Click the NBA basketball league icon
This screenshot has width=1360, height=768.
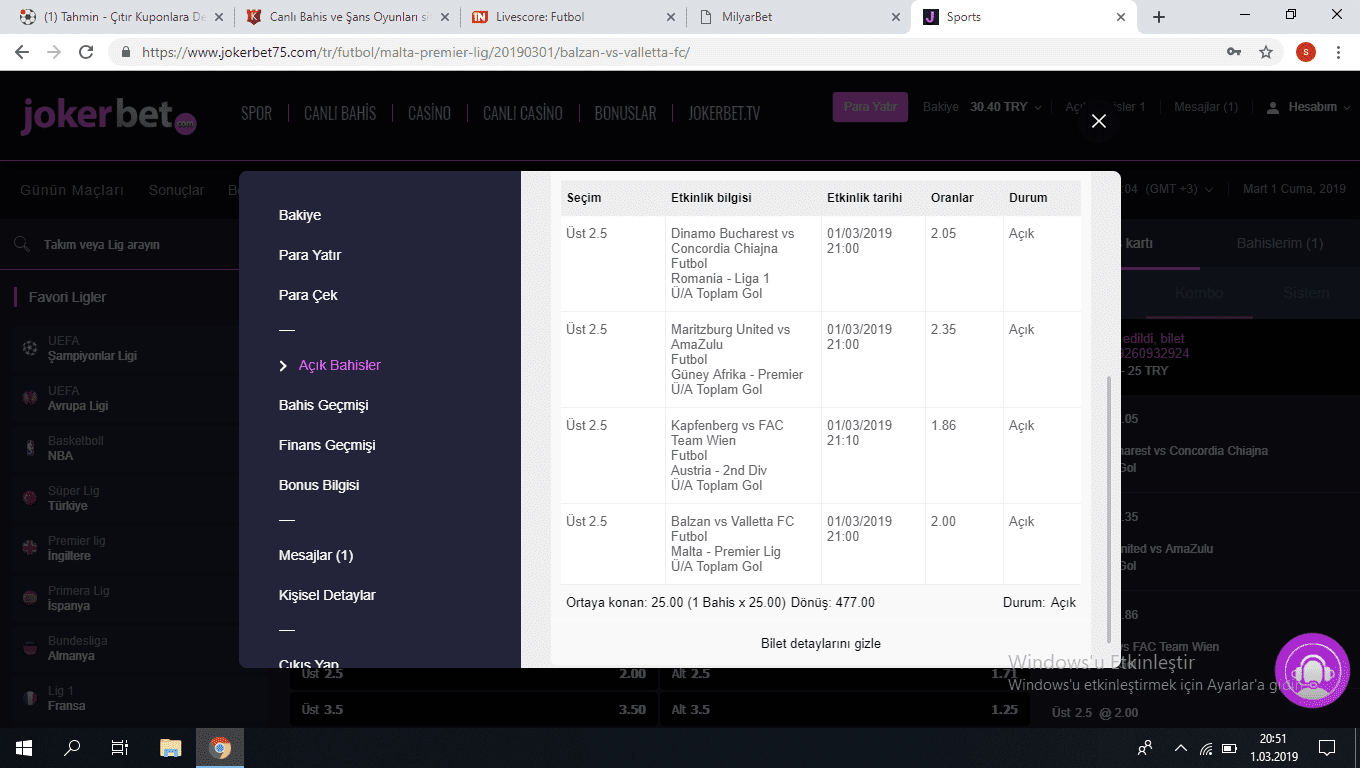(x=30, y=448)
